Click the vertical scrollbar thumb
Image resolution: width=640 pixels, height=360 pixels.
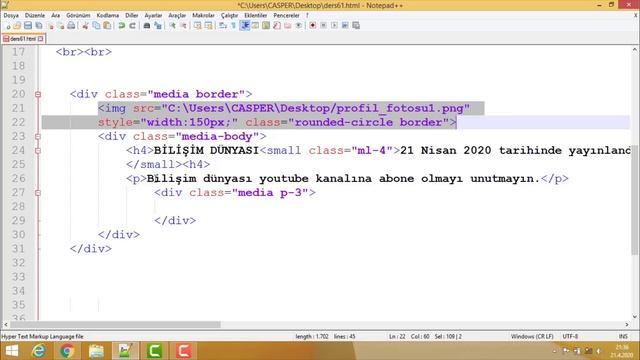635,200
